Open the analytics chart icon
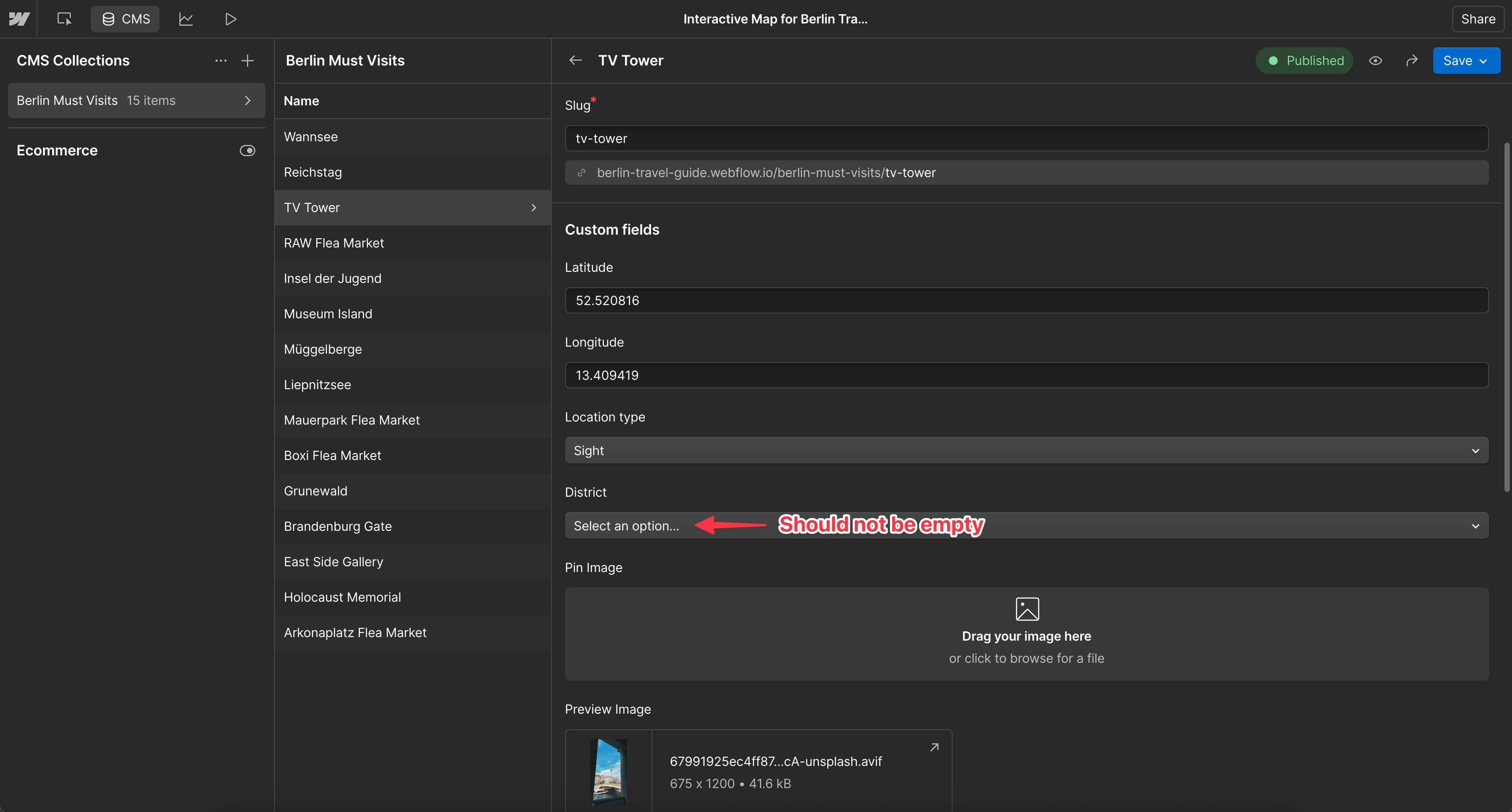This screenshot has width=1512, height=812. [x=186, y=19]
